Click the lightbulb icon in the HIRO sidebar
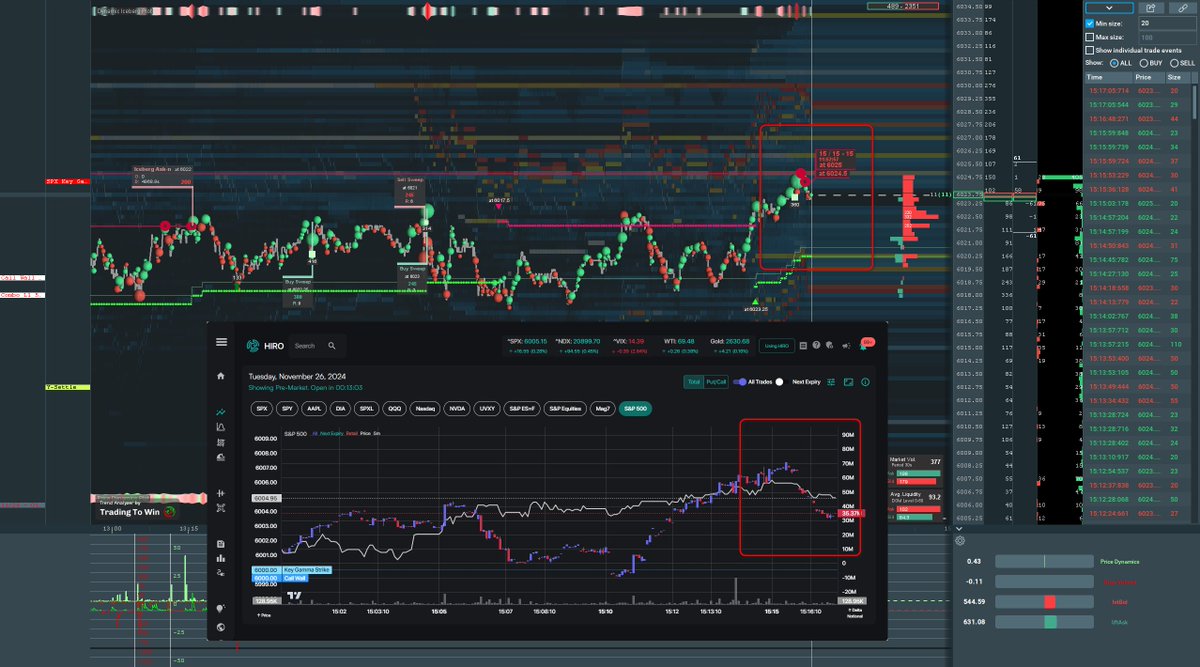1200x667 pixels. tap(221, 607)
